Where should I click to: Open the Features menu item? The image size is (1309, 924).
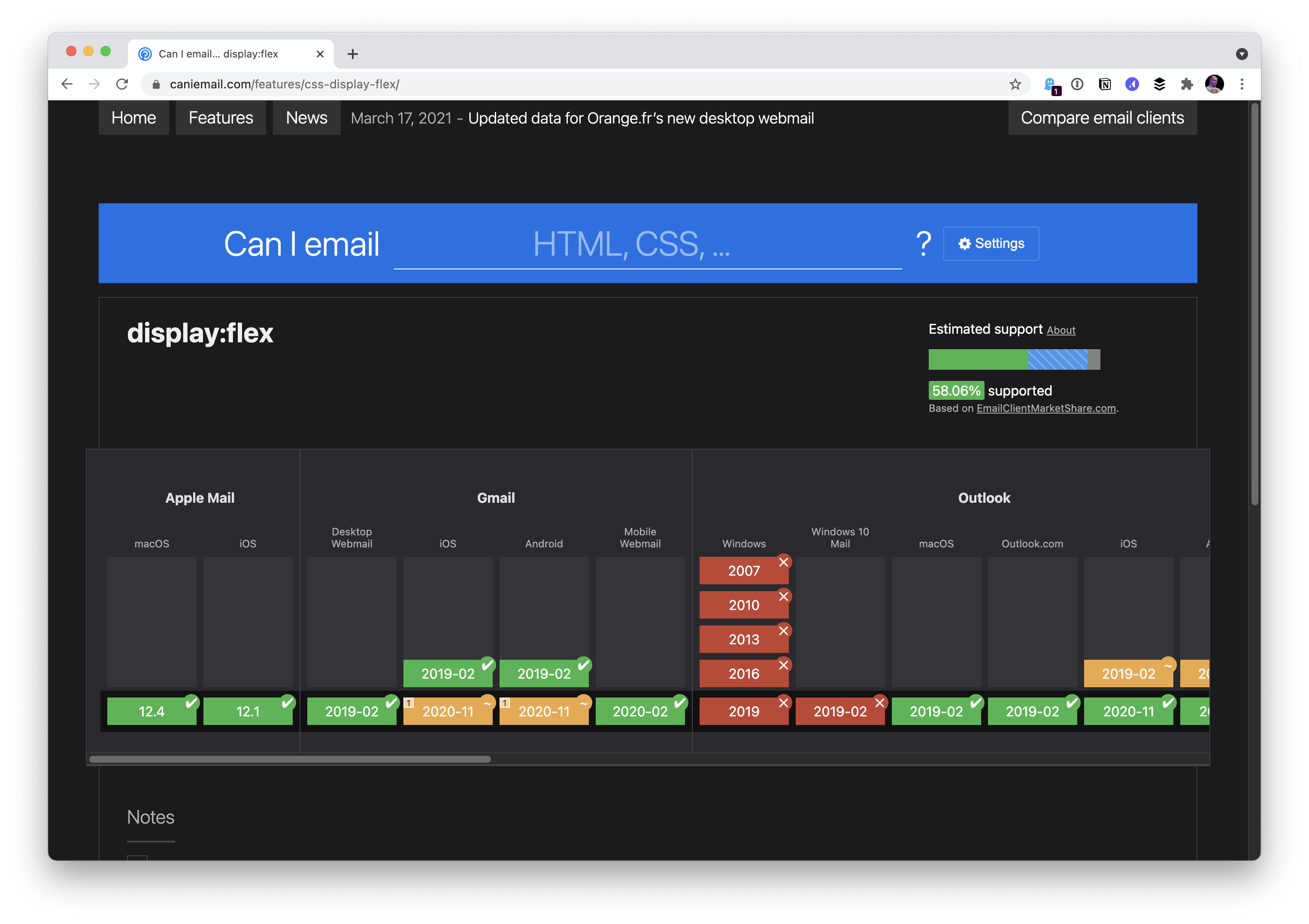pyautogui.click(x=221, y=118)
